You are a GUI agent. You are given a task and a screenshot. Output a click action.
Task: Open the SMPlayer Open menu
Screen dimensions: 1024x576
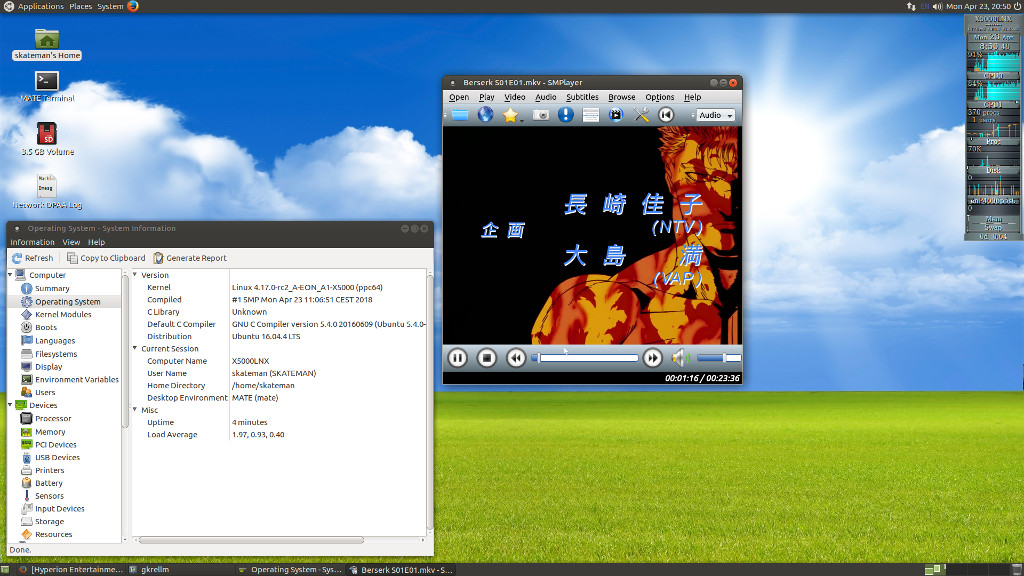458,97
